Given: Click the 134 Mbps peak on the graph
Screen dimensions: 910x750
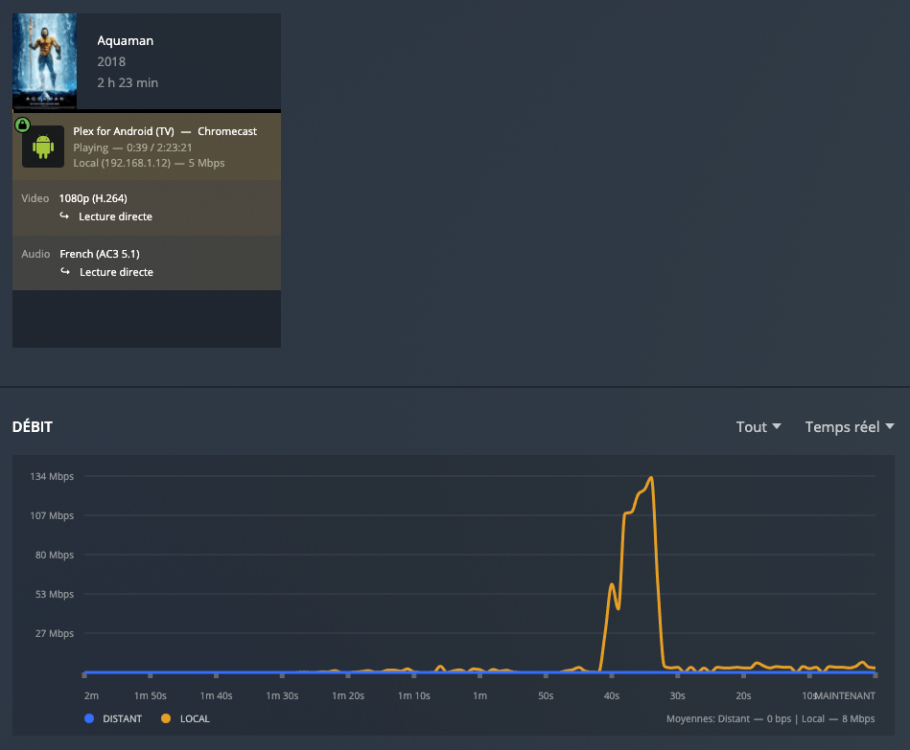Looking at the screenshot, I should point(651,478).
